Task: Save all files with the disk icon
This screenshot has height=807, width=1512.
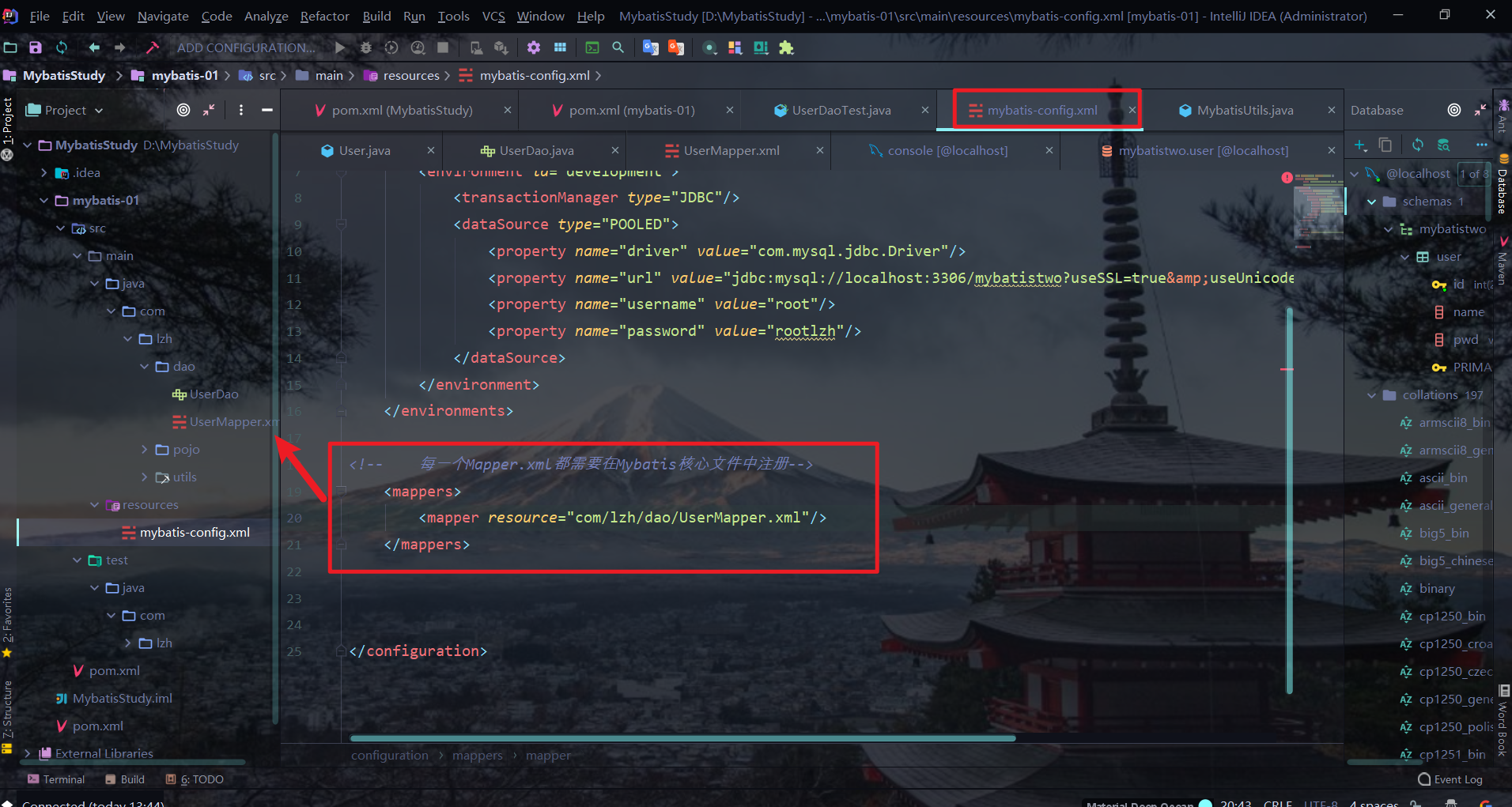Action: [x=36, y=47]
